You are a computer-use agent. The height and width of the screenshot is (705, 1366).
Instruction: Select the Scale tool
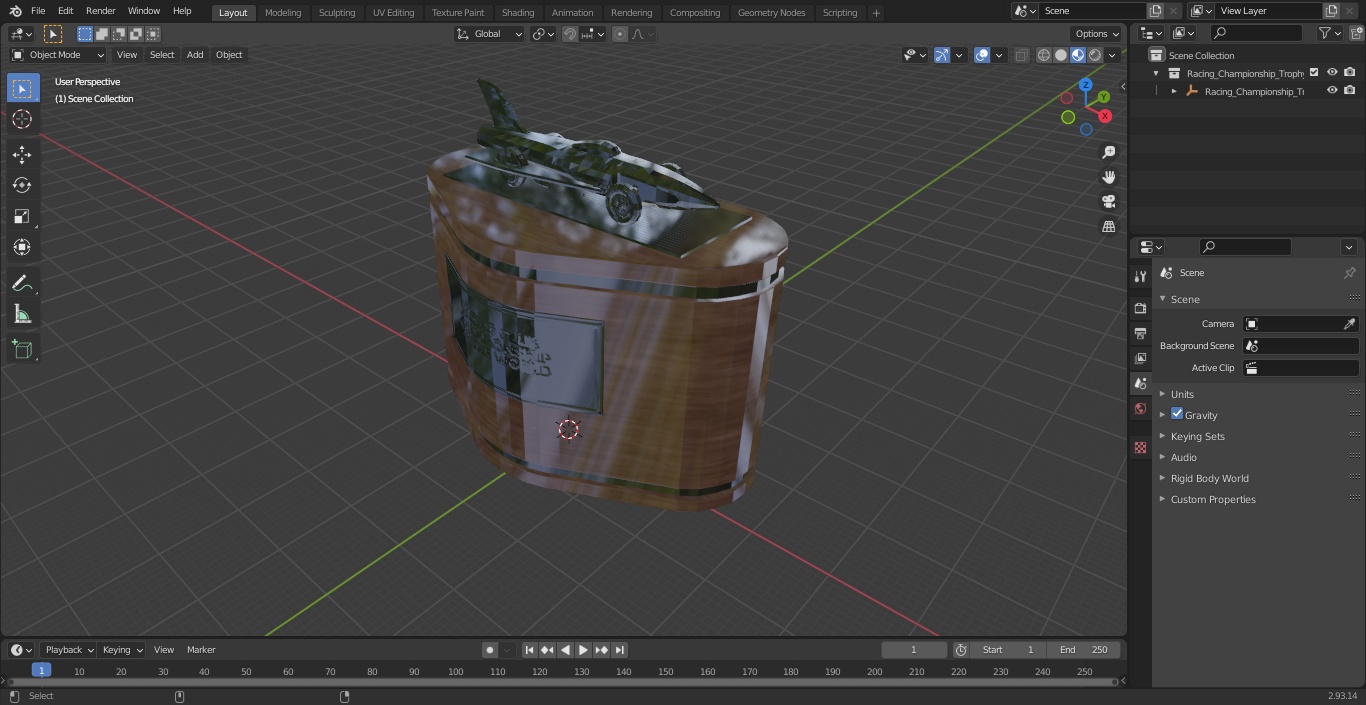(x=22, y=216)
